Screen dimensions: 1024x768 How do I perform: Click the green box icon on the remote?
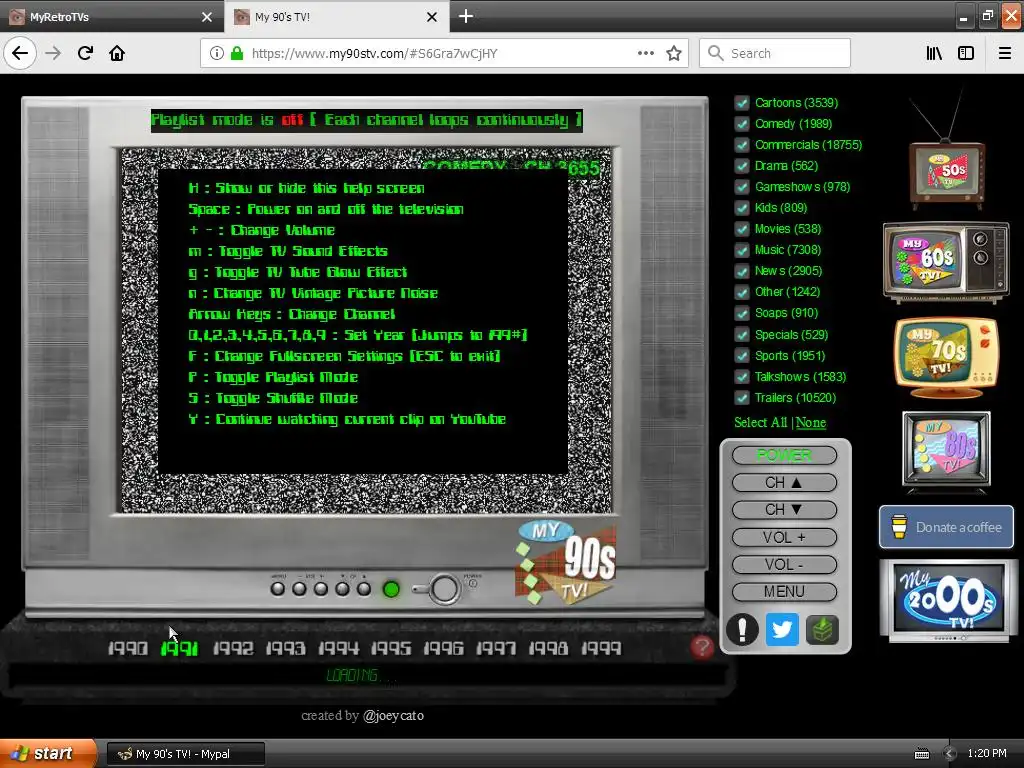pyautogui.click(x=822, y=630)
